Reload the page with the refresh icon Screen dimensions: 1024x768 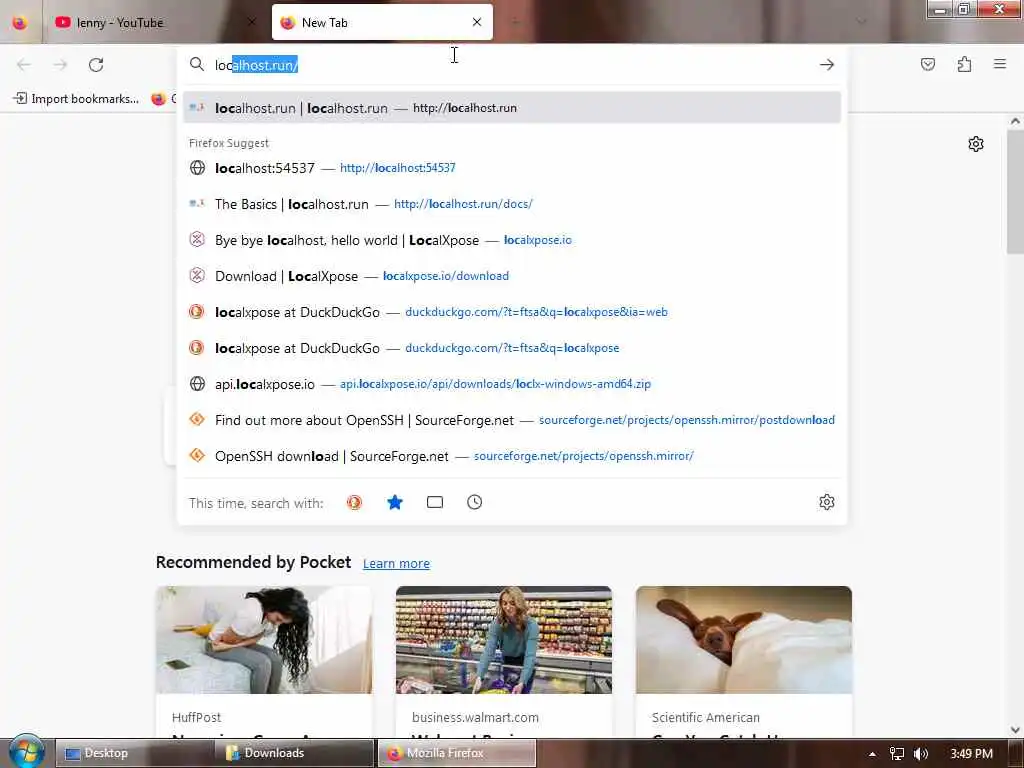pyautogui.click(x=96, y=65)
